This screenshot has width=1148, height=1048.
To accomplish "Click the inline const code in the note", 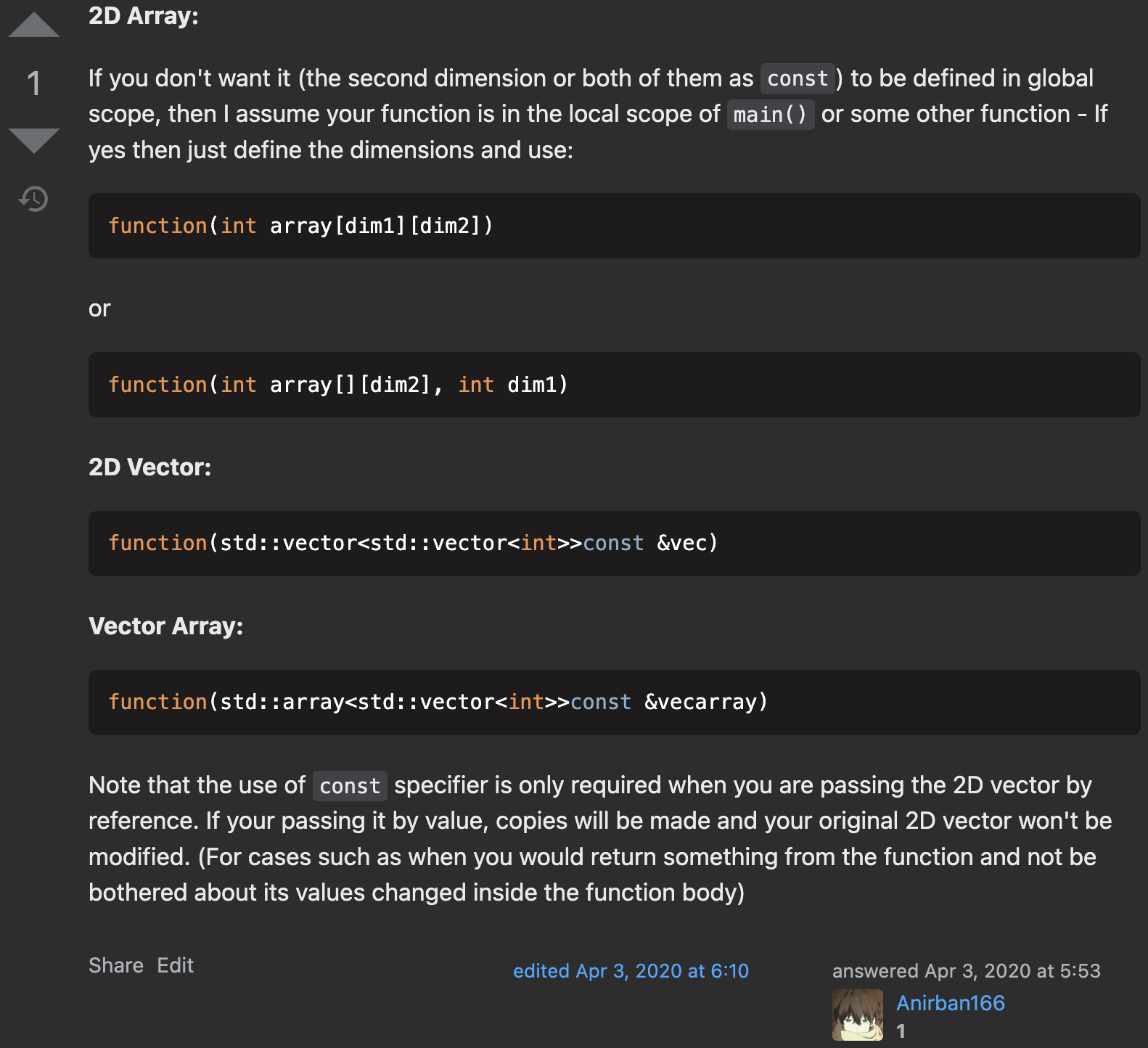I will coord(350,786).
